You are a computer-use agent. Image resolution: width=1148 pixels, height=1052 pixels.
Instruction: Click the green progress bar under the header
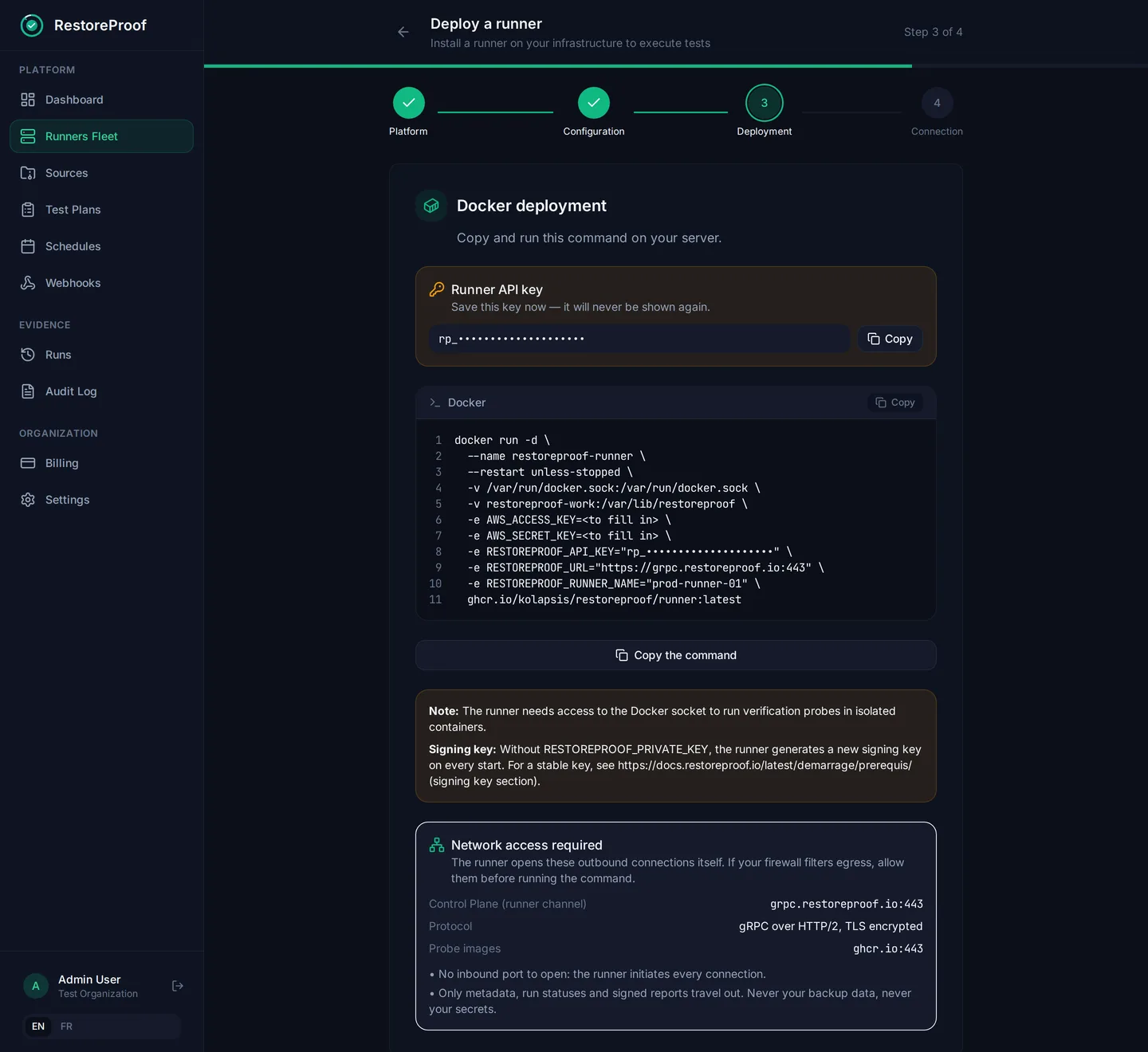pyautogui.click(x=558, y=66)
